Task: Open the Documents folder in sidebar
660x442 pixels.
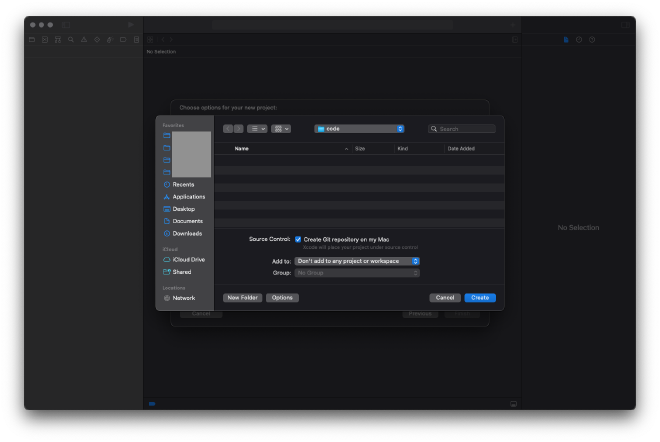Action: pos(187,221)
